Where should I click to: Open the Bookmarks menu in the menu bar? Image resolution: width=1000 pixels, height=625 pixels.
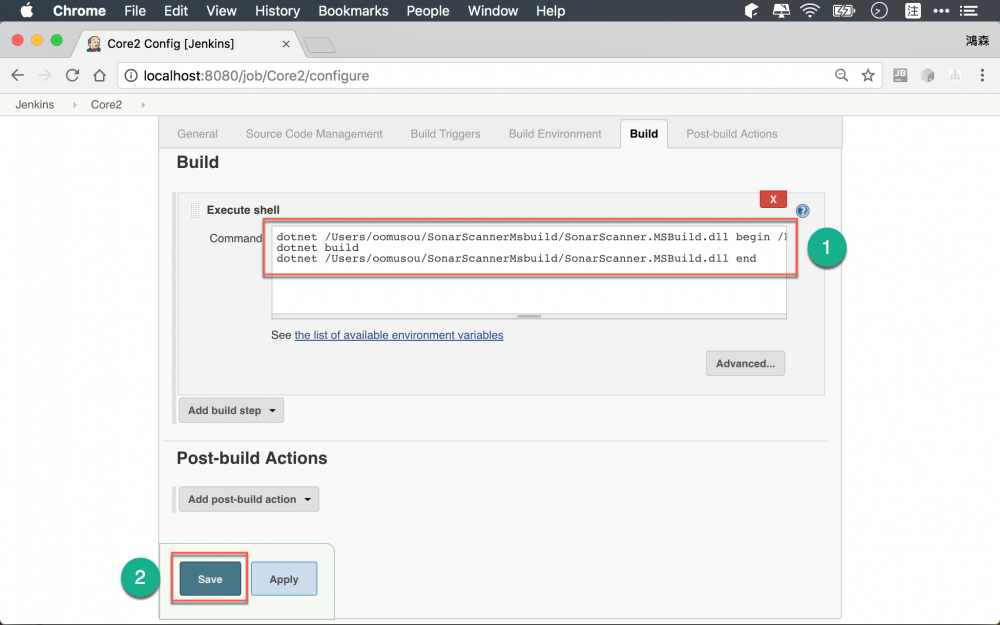pyautogui.click(x=353, y=11)
